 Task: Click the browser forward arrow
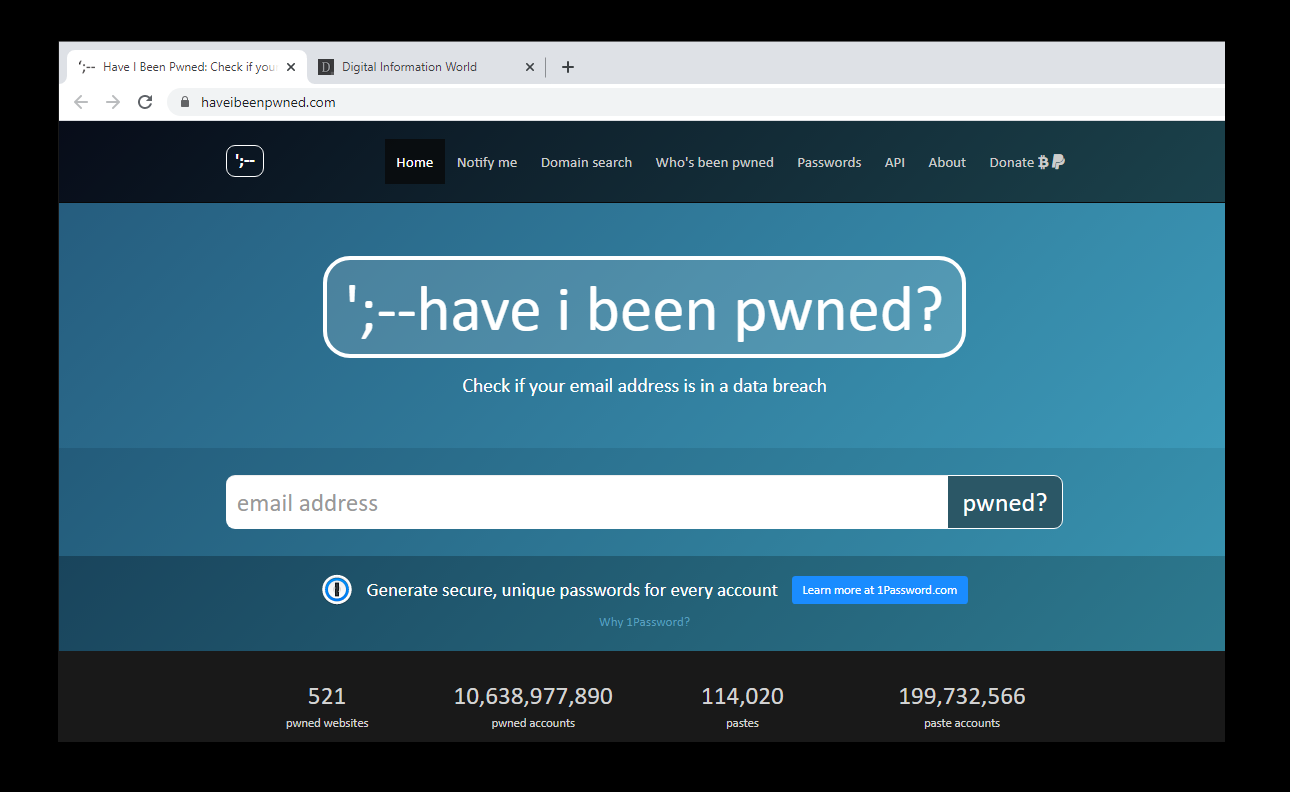tap(113, 102)
